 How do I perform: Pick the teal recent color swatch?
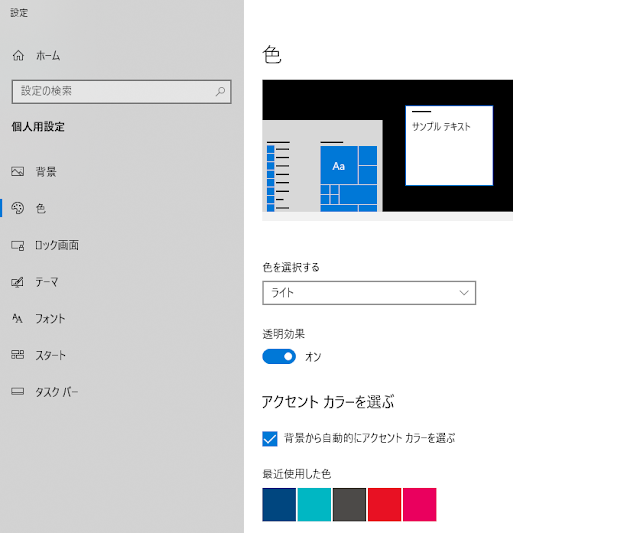(314, 504)
